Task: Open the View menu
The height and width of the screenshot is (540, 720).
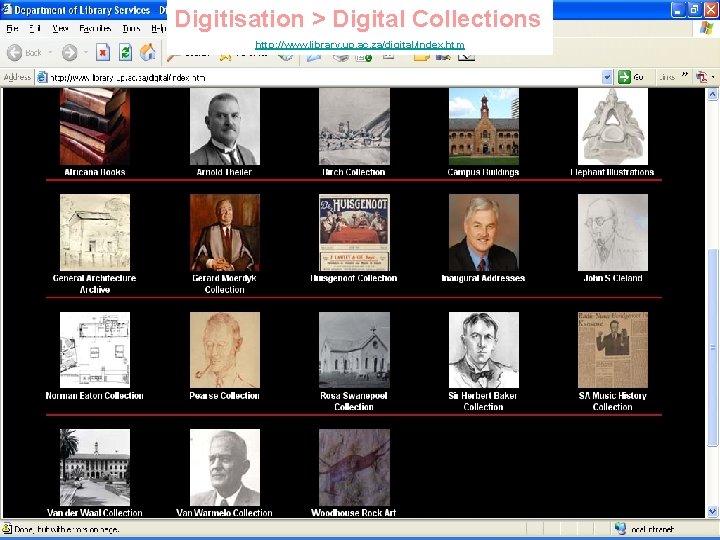Action: pos(60,28)
